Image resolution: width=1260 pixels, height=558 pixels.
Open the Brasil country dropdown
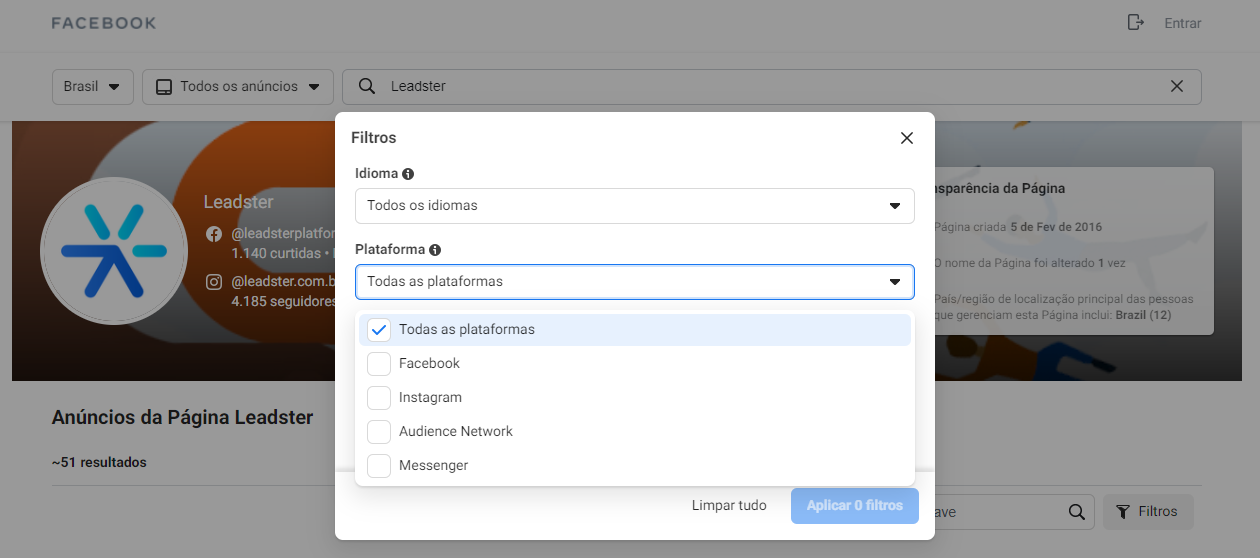(x=92, y=86)
